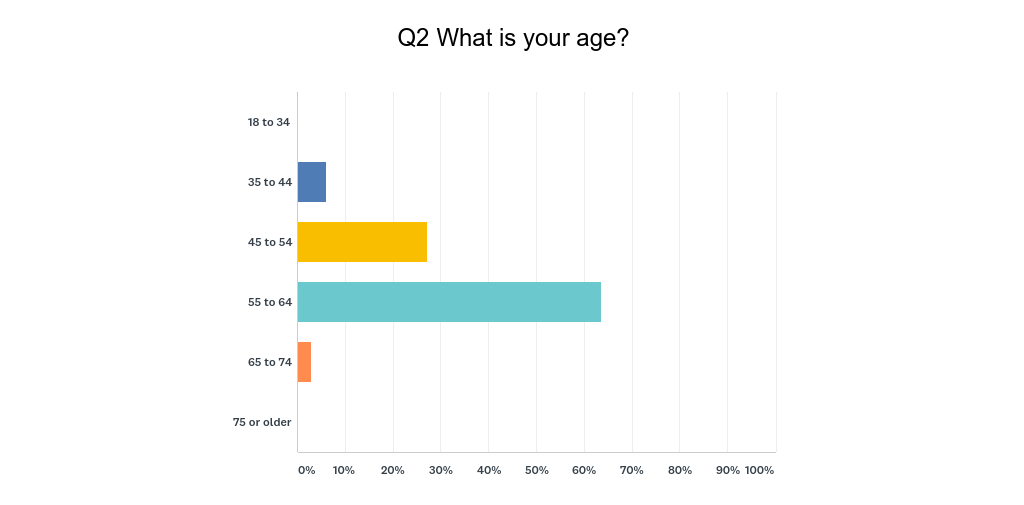The width and height of the screenshot is (1024, 505).
Task: Select the teal 55 to 64 bar
Action: click(449, 302)
